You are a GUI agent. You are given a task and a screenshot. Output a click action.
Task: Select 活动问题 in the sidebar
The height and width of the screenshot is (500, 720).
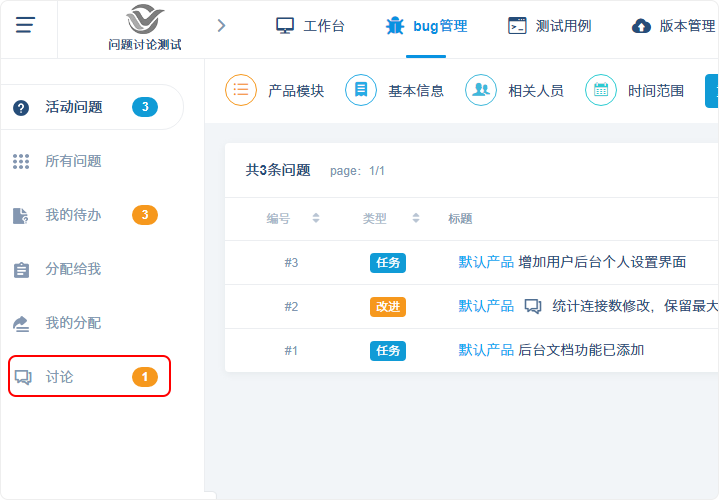92,107
